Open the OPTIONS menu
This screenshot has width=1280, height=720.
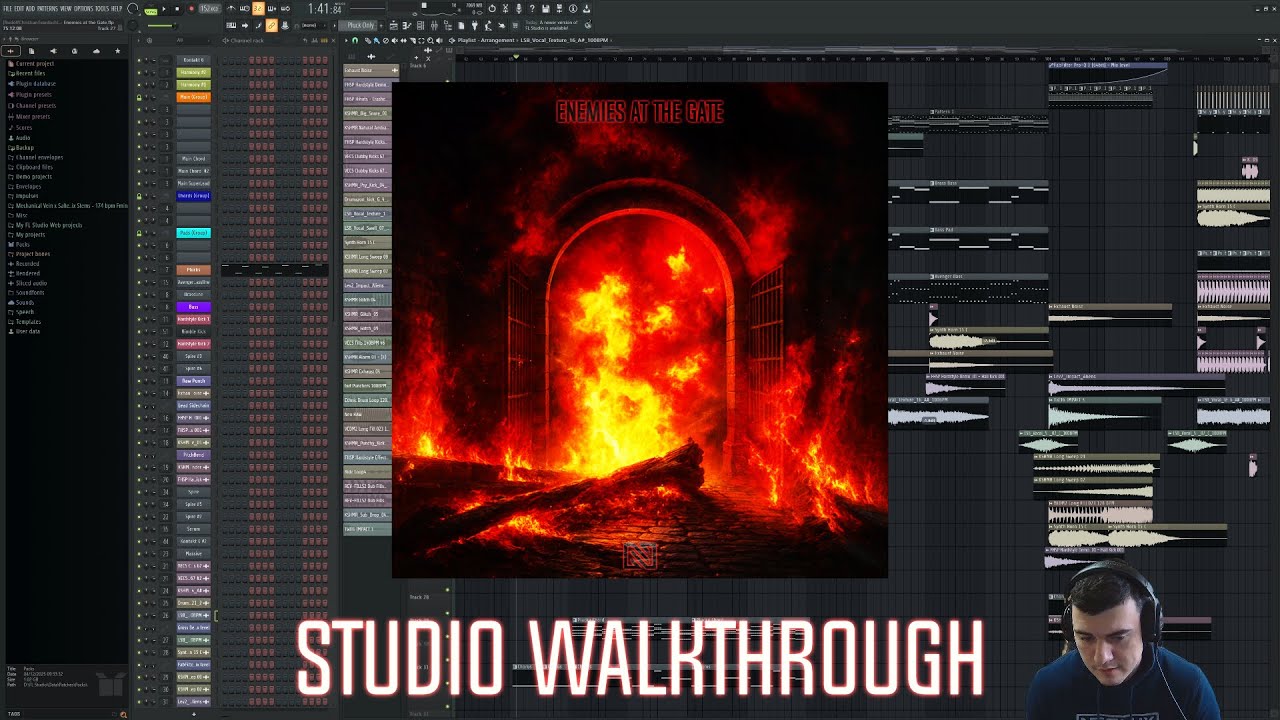click(83, 9)
